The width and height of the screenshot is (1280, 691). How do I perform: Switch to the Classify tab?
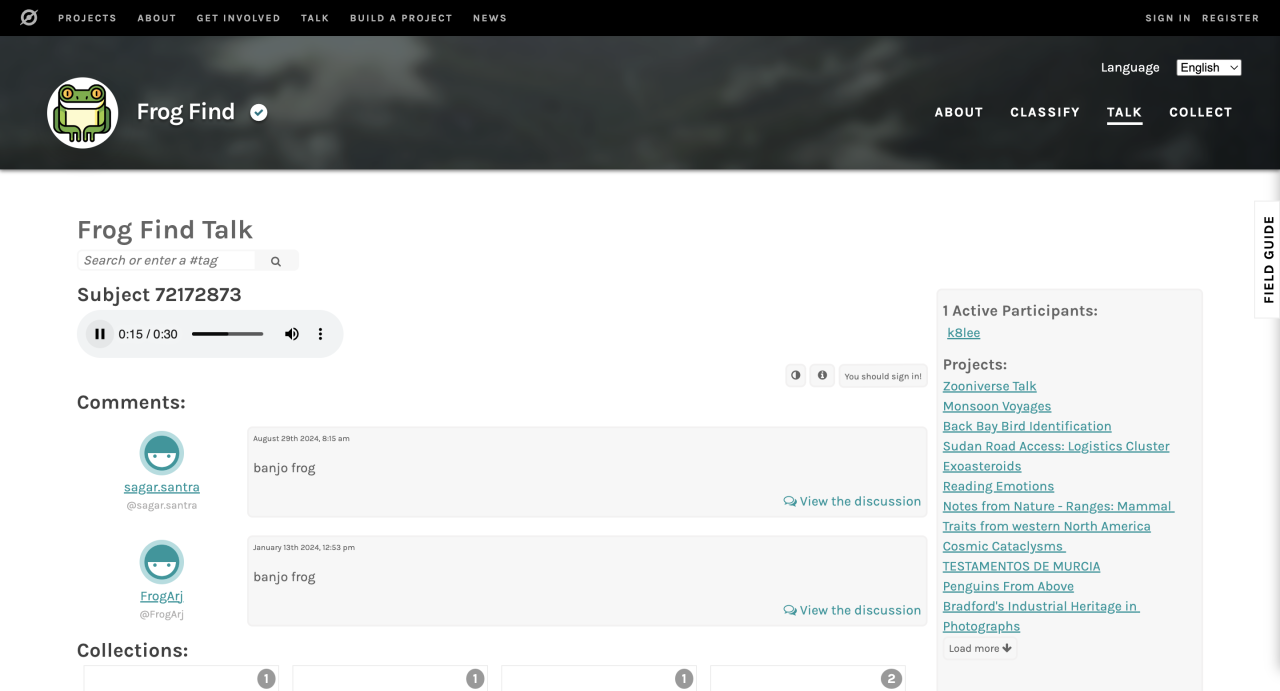[x=1045, y=112]
